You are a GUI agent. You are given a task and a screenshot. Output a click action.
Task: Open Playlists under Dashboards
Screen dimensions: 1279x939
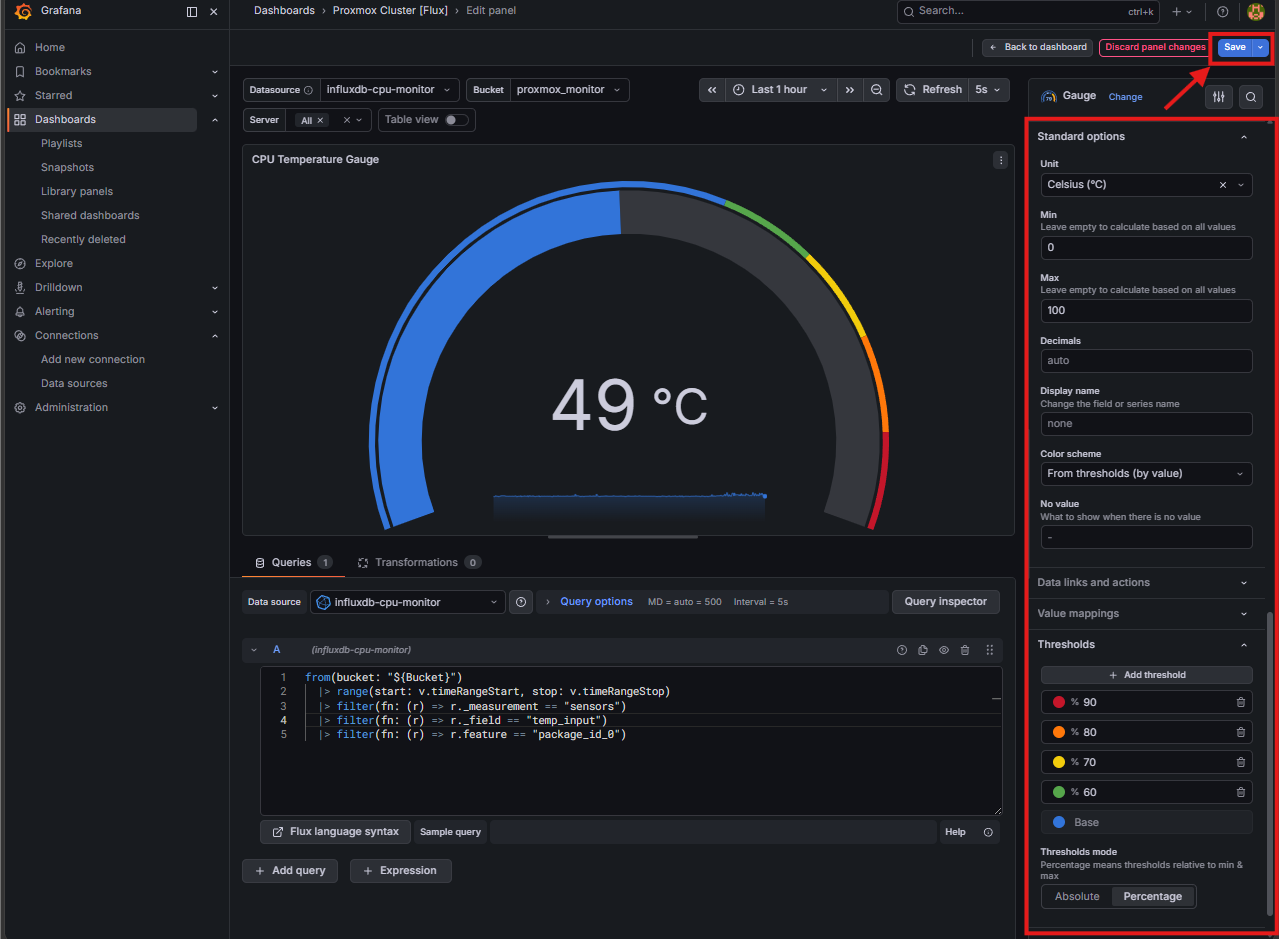[x=61, y=143]
